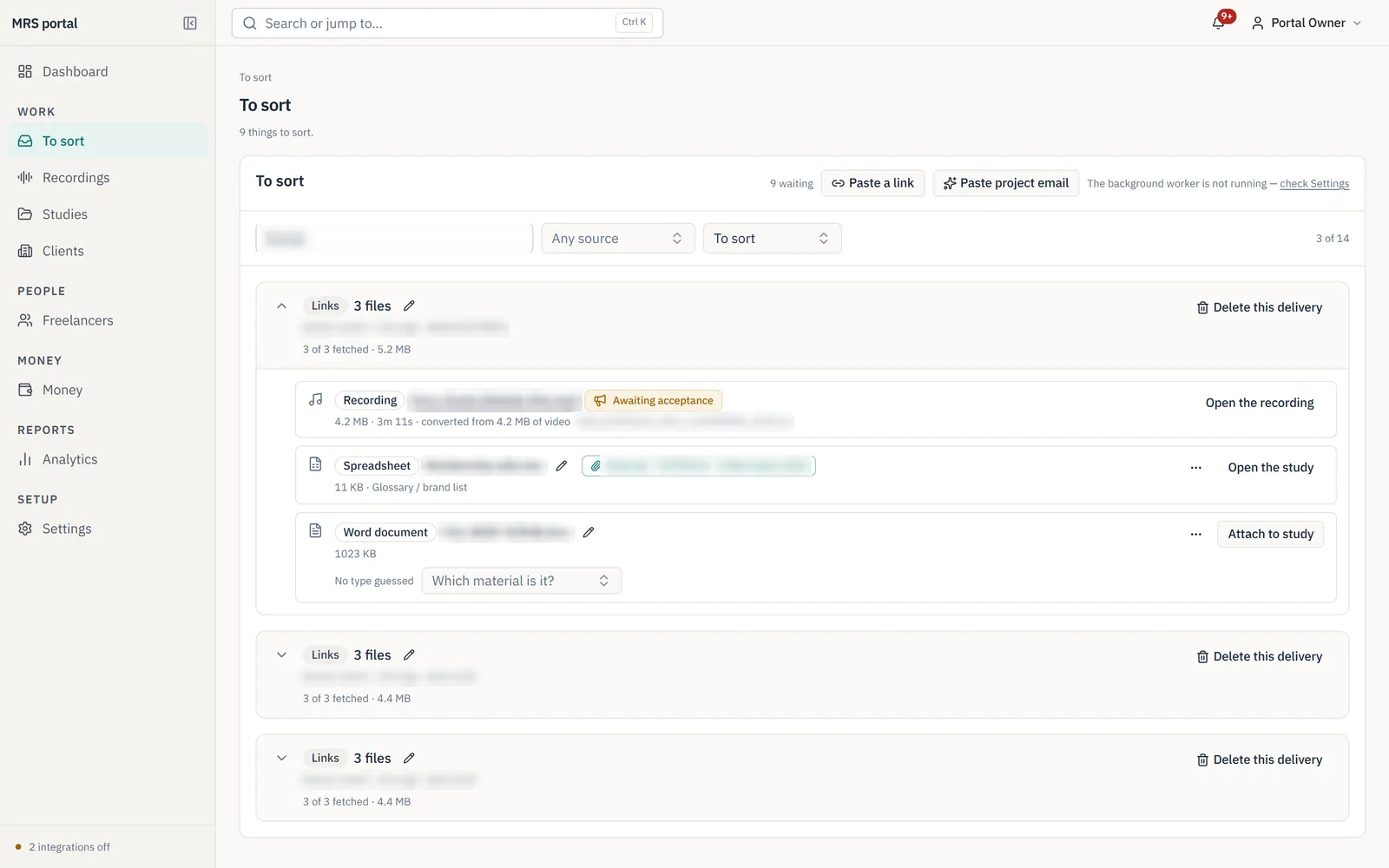This screenshot has width=1389, height=868.
Task: Open the Any source dropdown
Action: tap(617, 239)
